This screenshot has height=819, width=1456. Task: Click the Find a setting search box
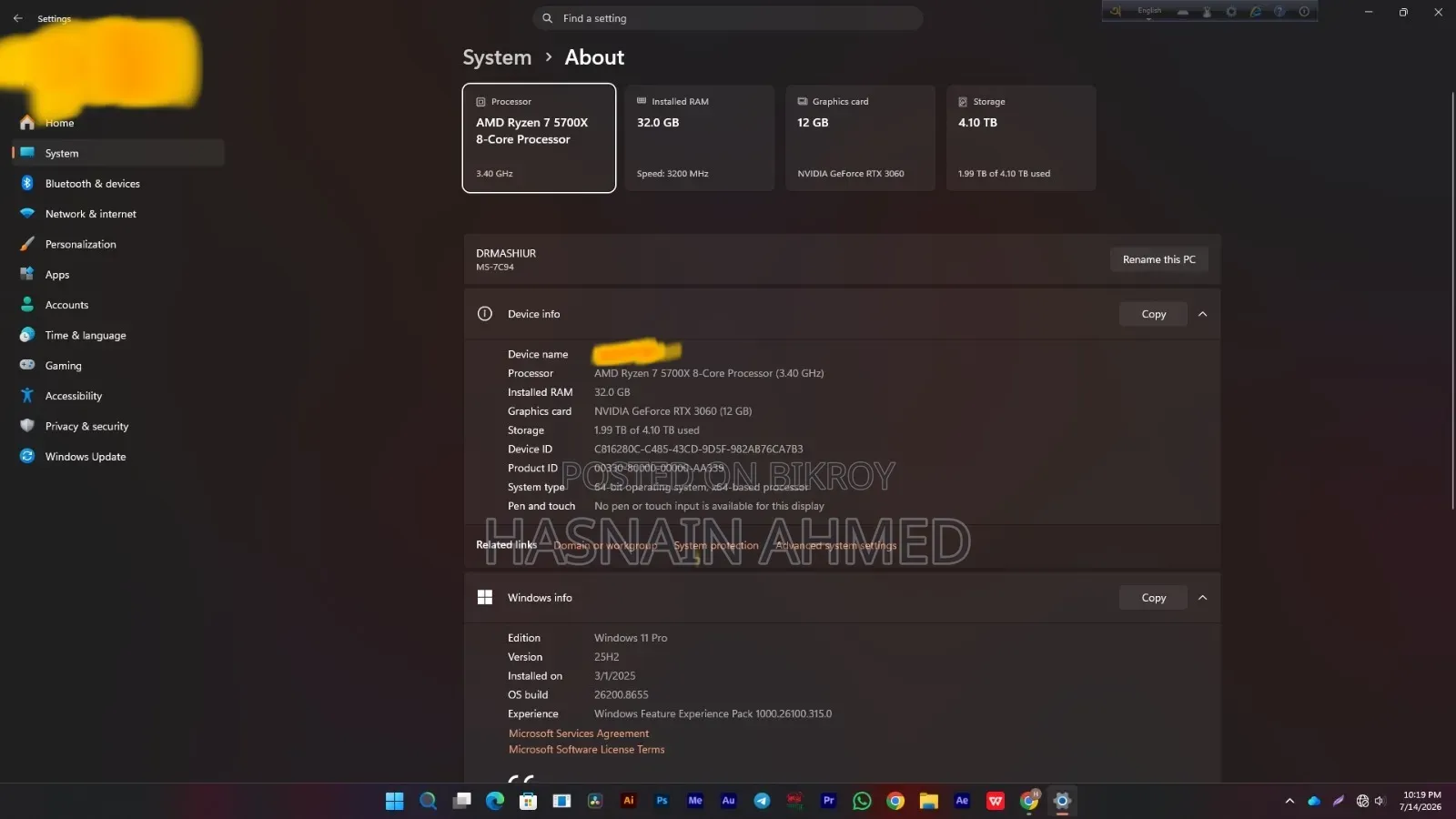pos(728,18)
